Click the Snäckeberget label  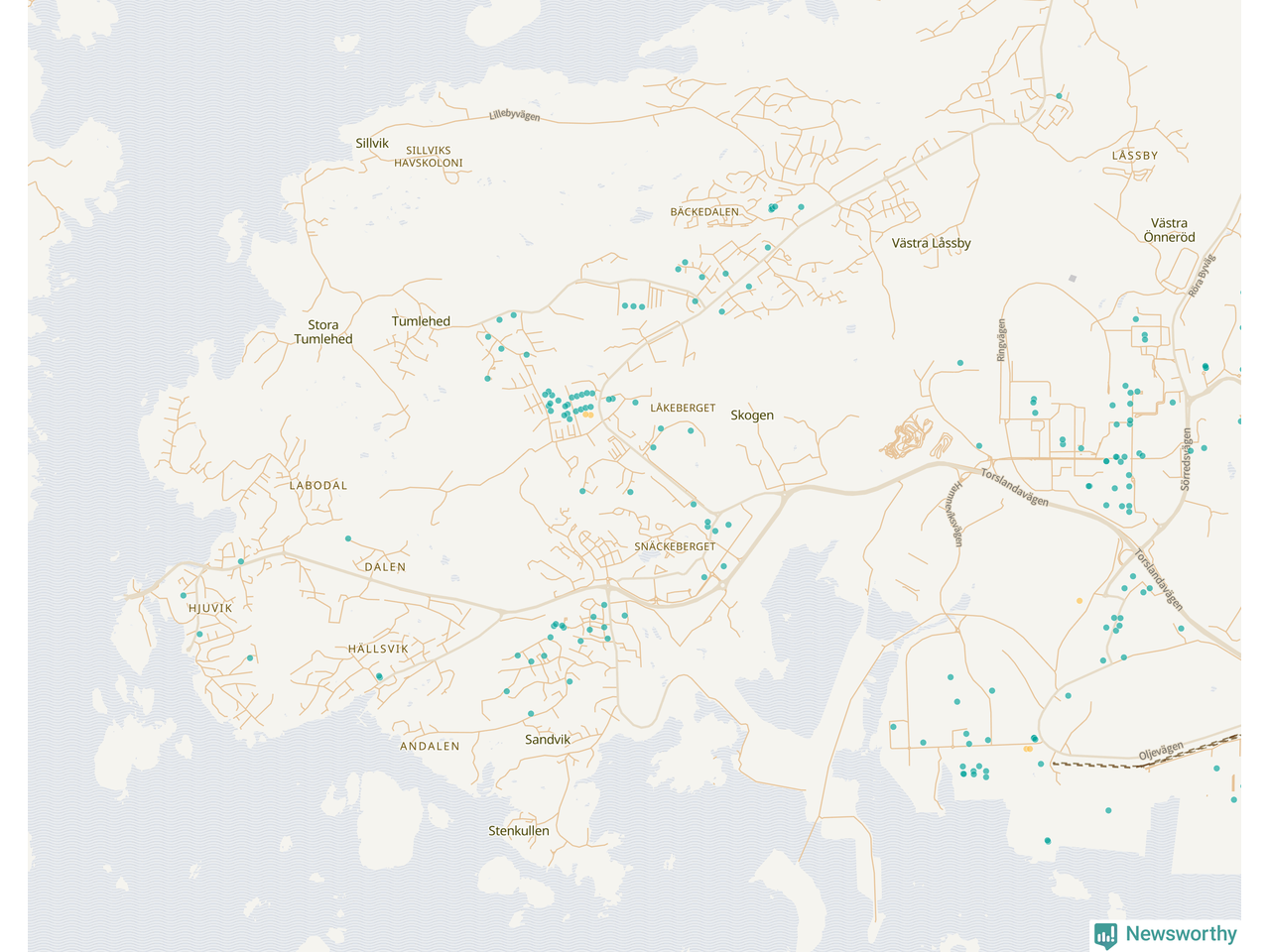[675, 546]
